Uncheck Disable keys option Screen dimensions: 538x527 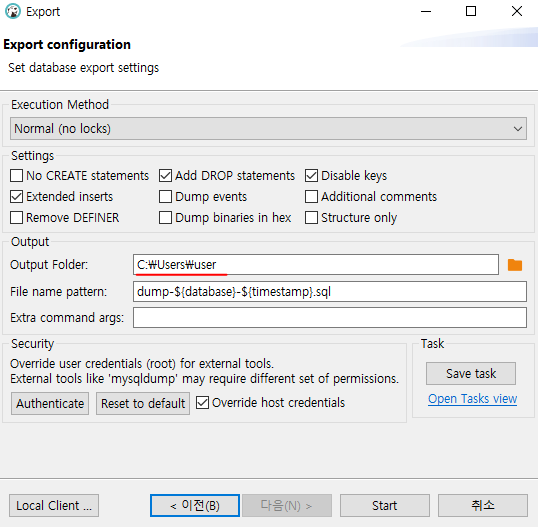point(311,176)
